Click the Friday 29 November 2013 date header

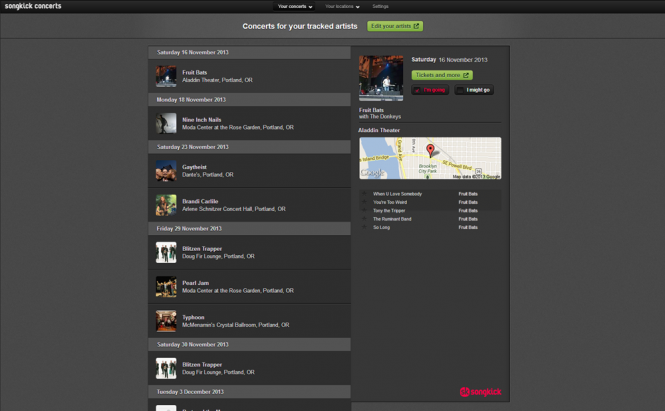pyautogui.click(x=249, y=229)
